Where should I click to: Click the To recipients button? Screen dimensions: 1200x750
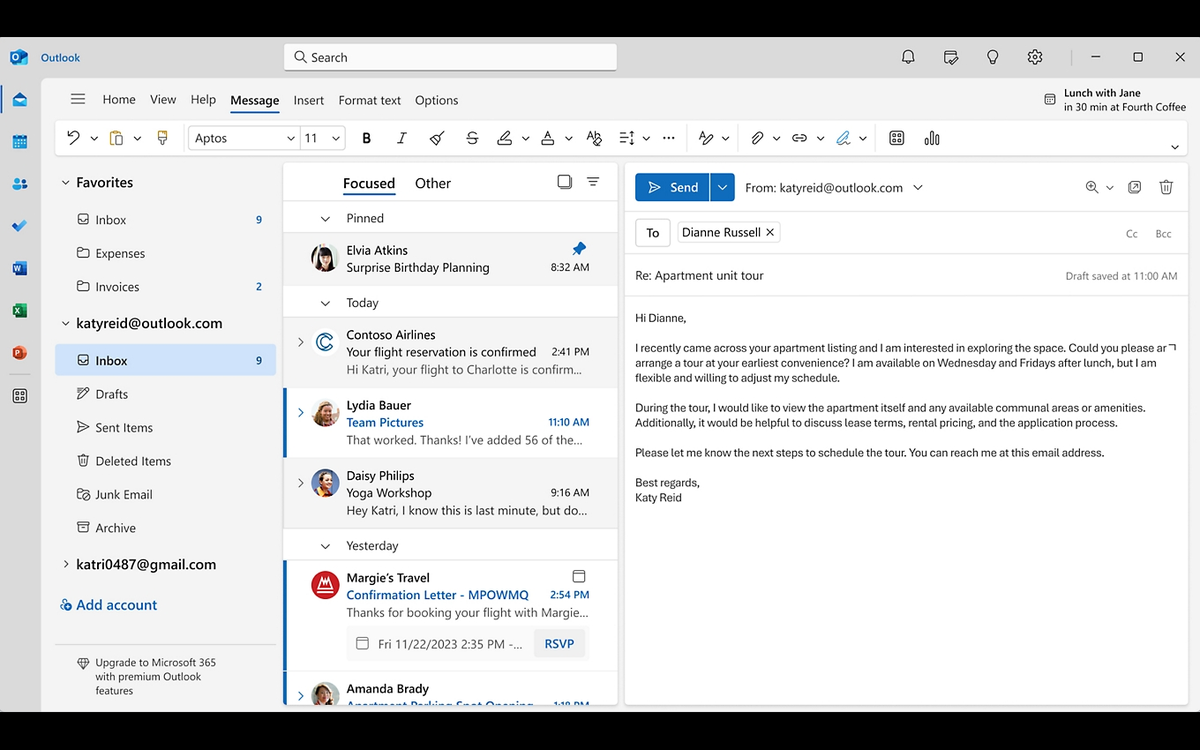(x=653, y=232)
